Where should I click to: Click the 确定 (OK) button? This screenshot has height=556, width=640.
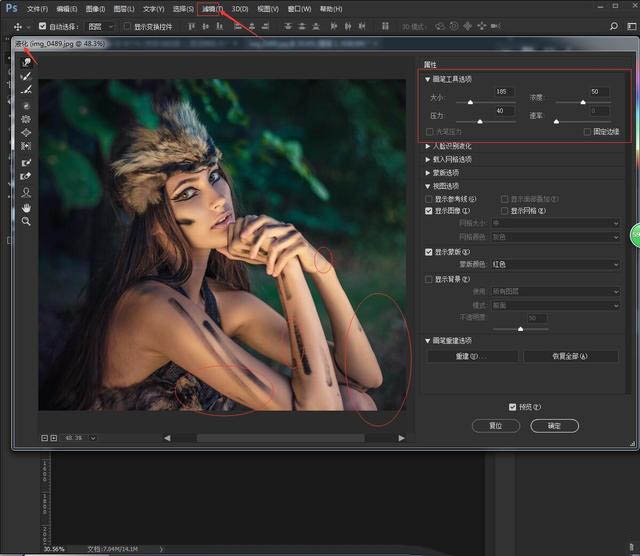click(554, 425)
